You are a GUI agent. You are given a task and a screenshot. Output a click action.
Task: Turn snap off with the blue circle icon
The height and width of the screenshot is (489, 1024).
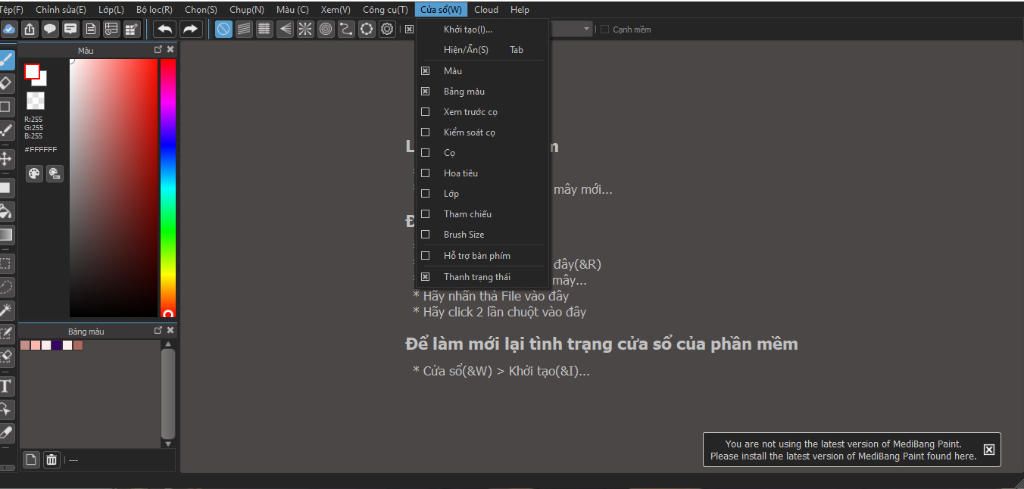point(223,29)
